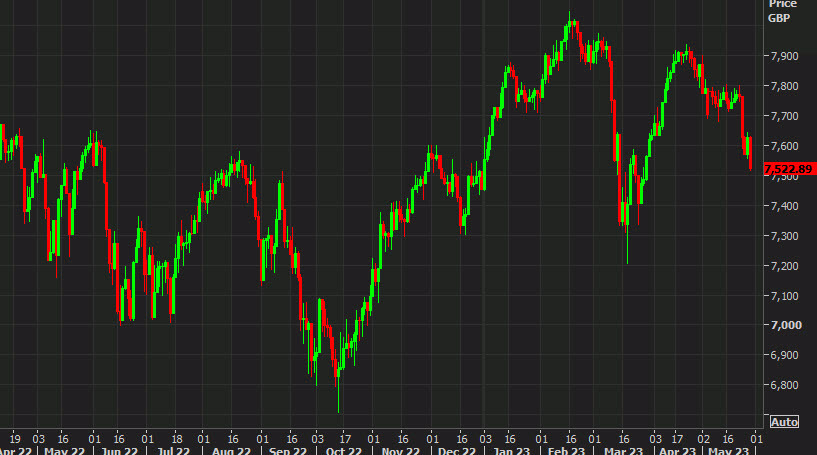This screenshot has width=817, height=455.
Task: Click the 7,700 price axis label
Action: pyautogui.click(x=784, y=116)
